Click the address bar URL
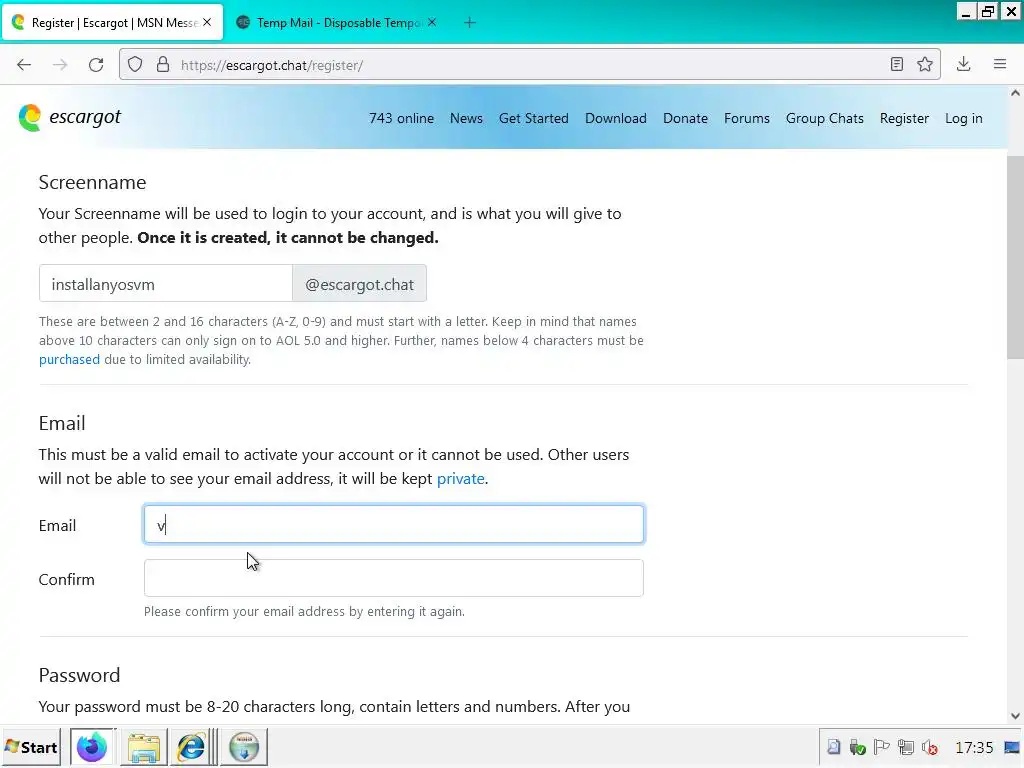This screenshot has height=768, width=1024. click(272, 65)
